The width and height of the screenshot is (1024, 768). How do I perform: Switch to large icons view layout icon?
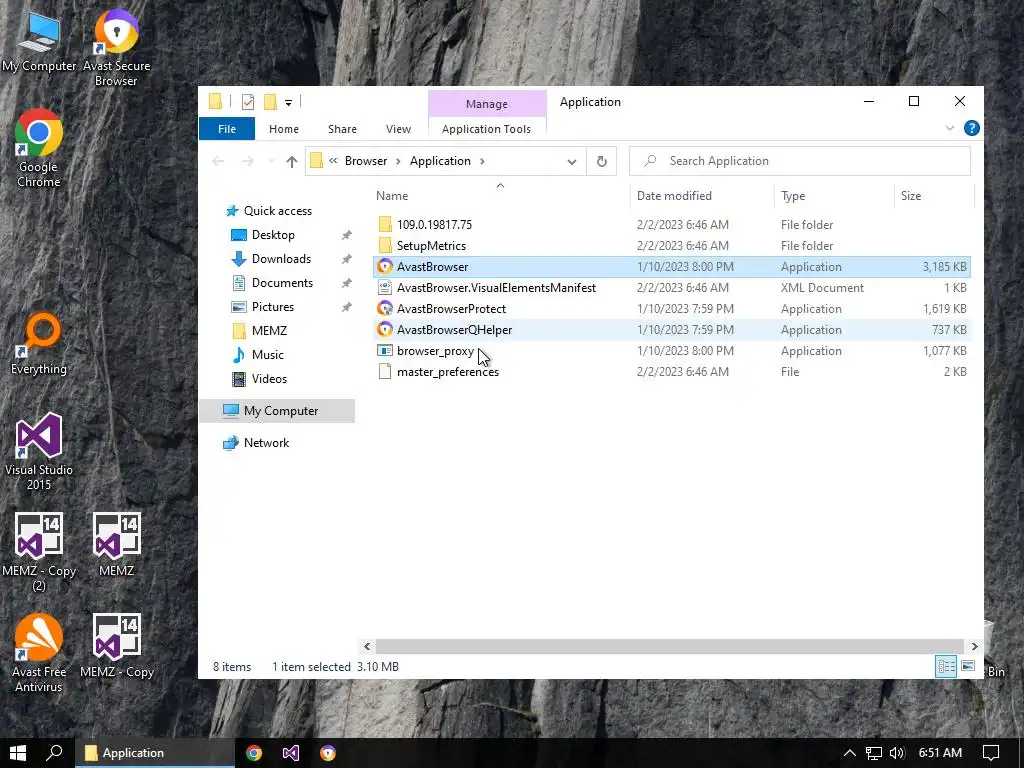point(968,666)
